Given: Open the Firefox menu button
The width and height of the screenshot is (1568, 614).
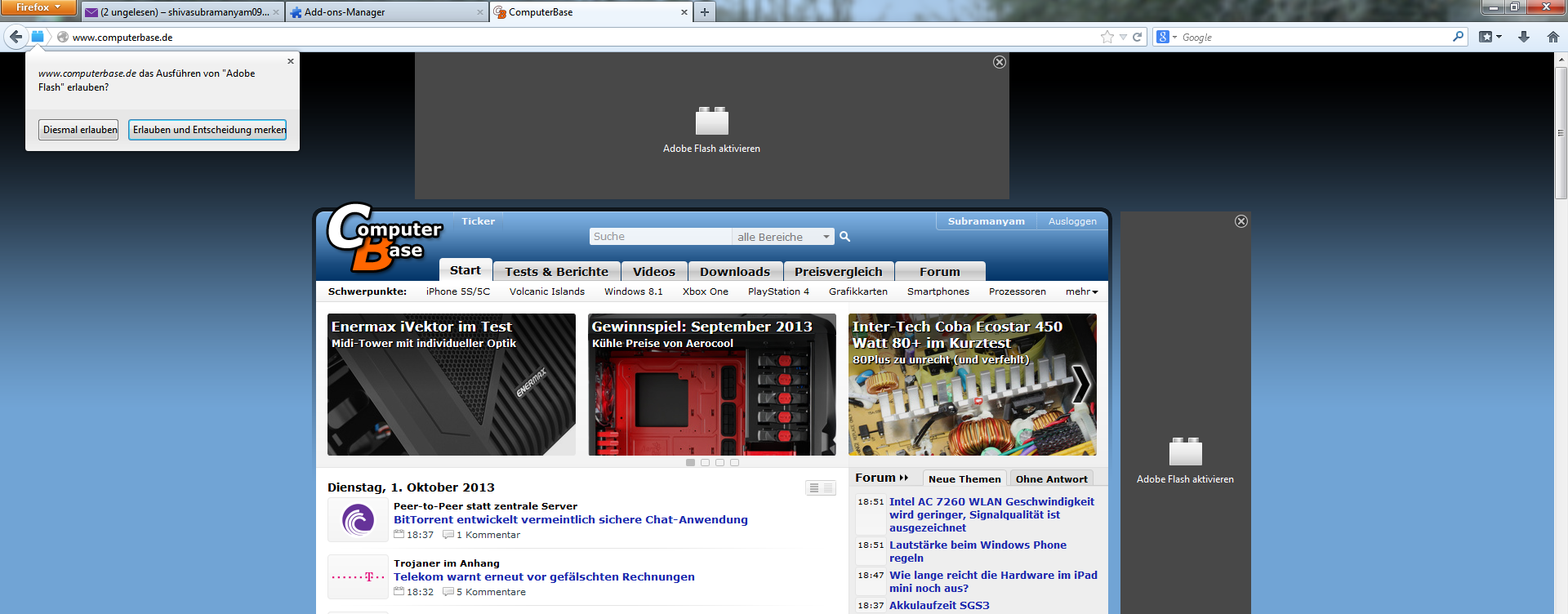Looking at the screenshot, I should [x=38, y=7].
